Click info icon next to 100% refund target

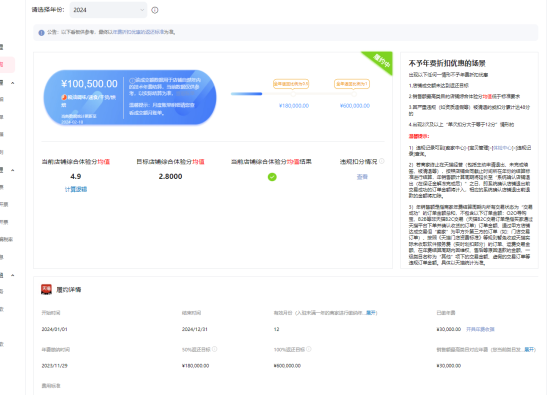[x=309, y=349]
